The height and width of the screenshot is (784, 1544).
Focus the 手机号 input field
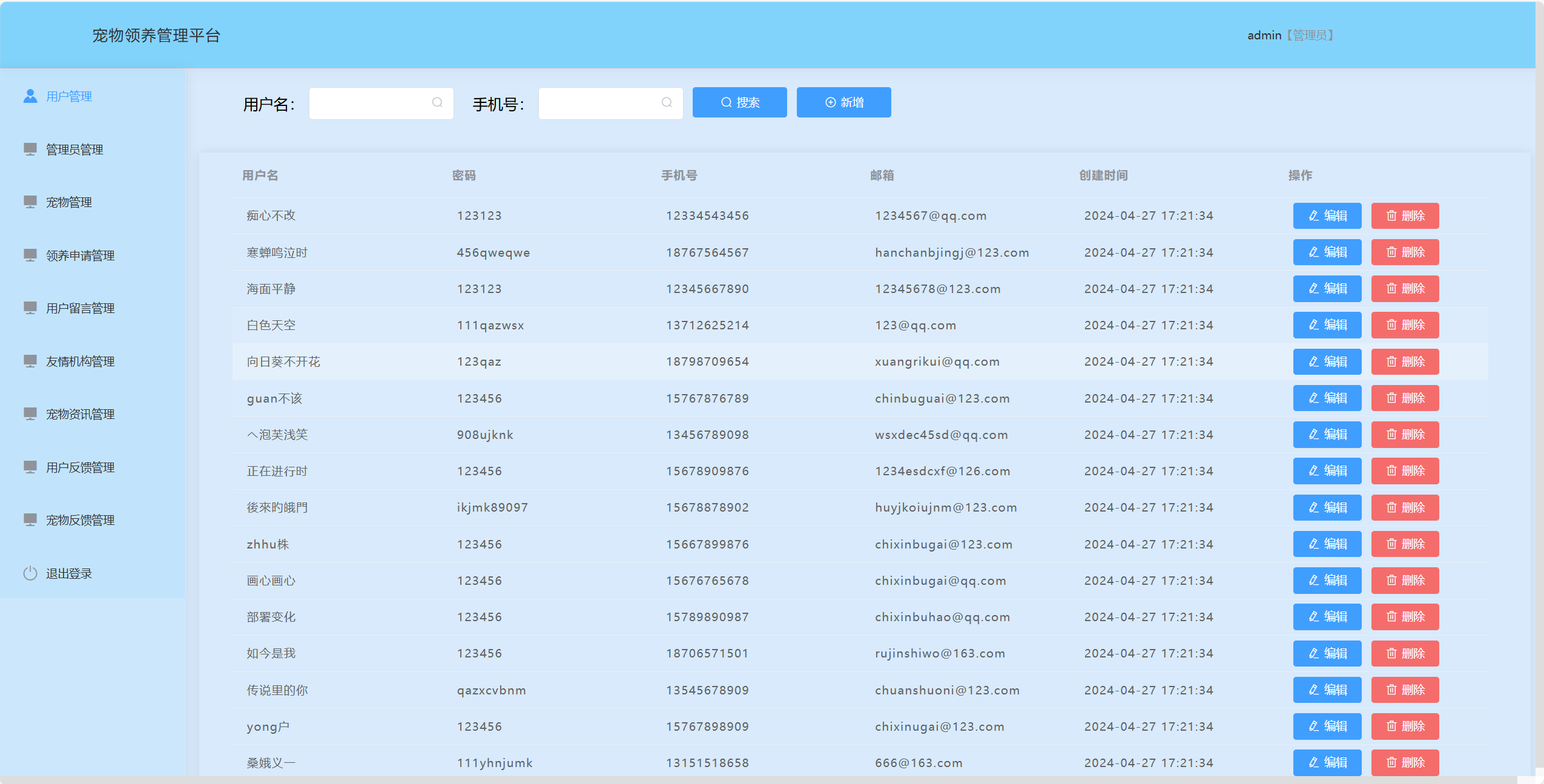(599, 103)
